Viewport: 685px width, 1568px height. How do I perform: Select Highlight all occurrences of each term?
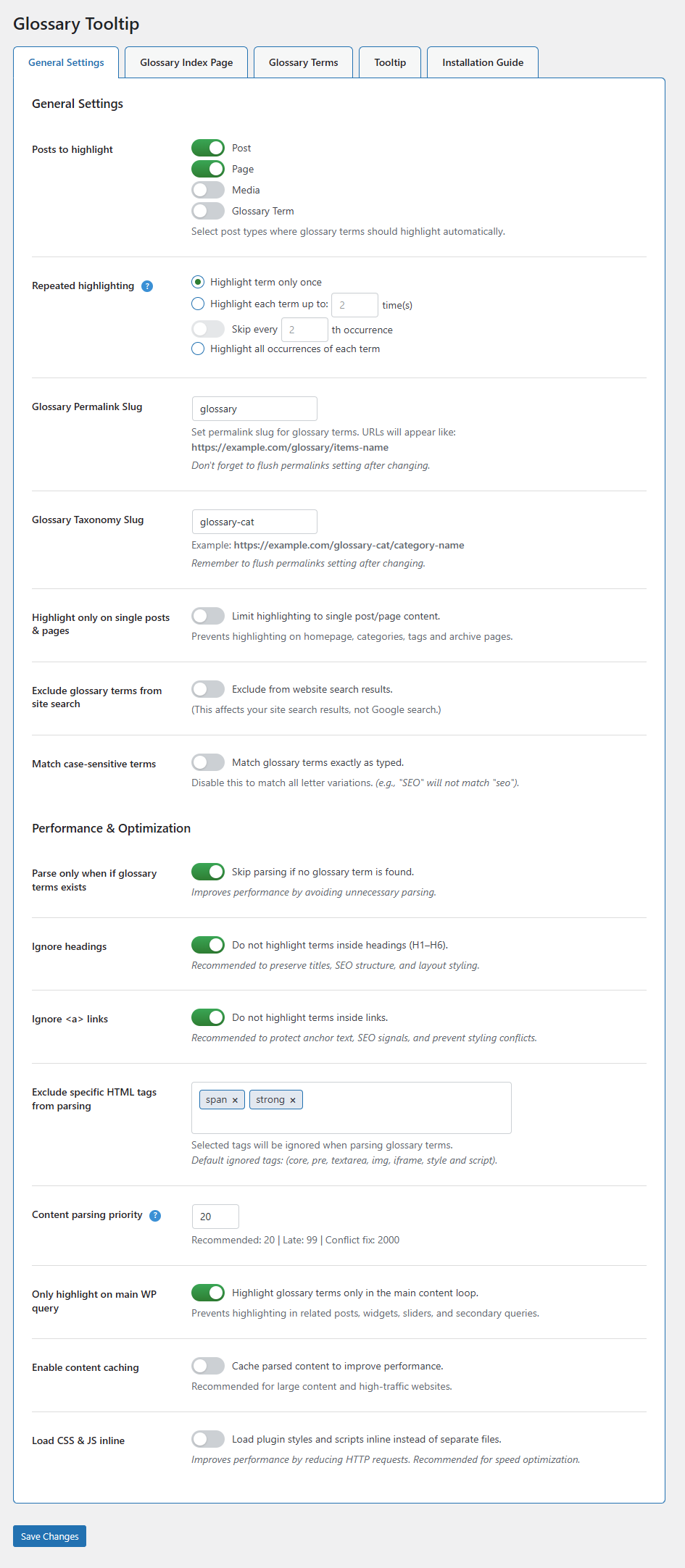click(x=198, y=349)
